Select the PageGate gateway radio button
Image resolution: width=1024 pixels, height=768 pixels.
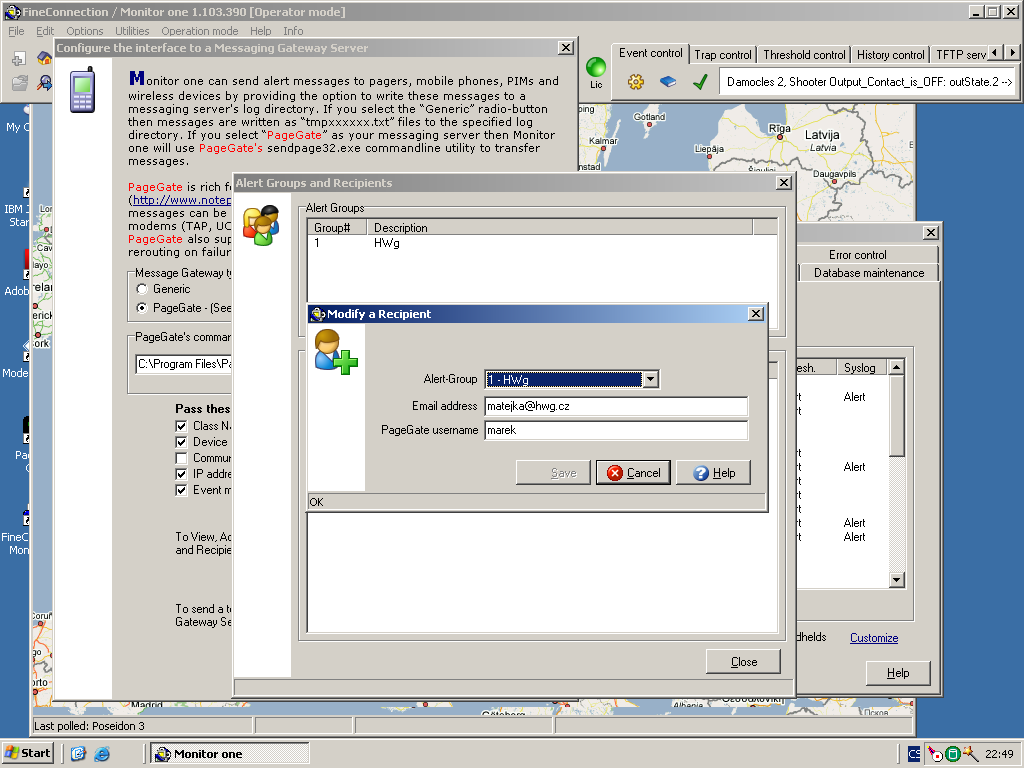[x=142, y=308]
